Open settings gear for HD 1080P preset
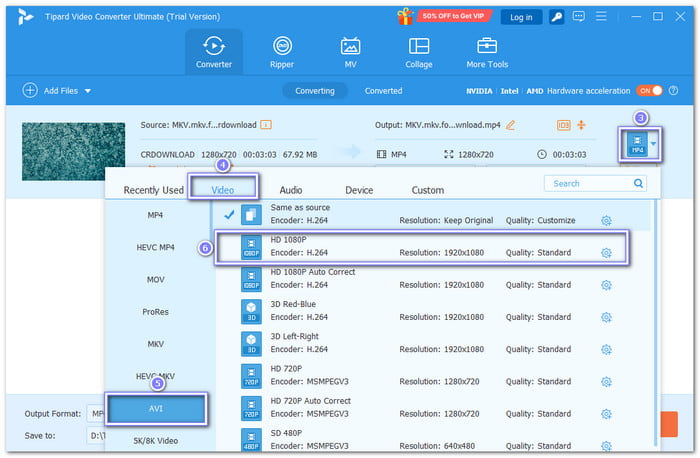Viewport: 700px width, 458px height. [x=606, y=253]
